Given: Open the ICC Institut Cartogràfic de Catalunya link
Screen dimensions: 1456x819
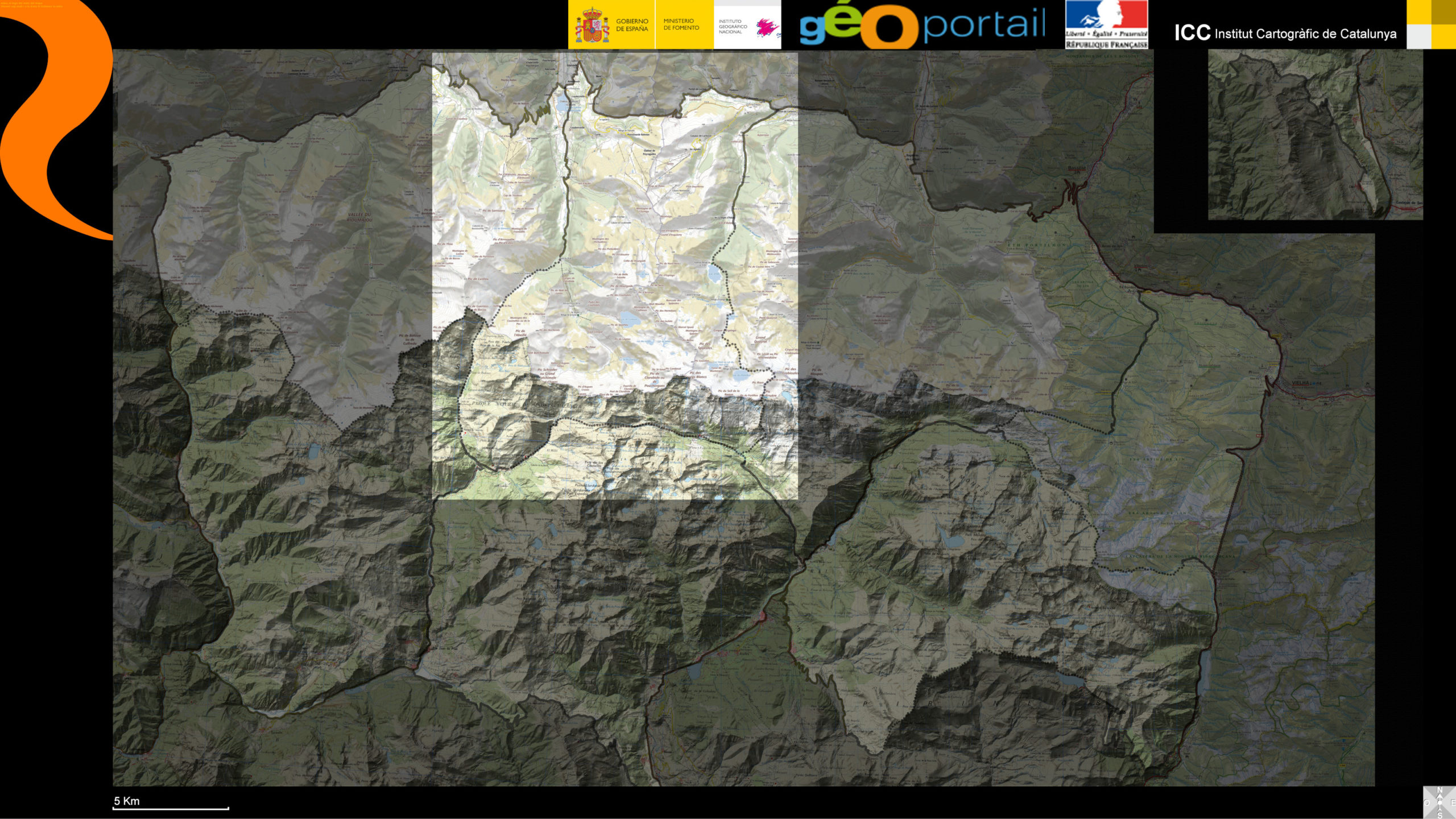Looking at the screenshot, I should pos(1285,34).
